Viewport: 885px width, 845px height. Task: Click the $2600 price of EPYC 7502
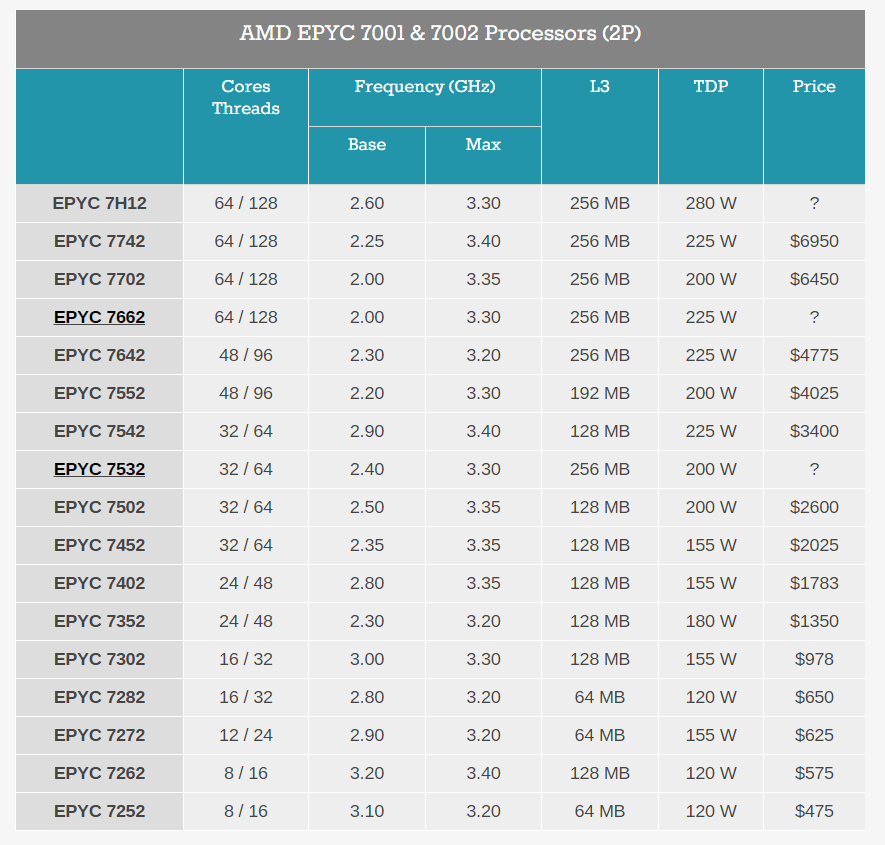pyautogui.click(x=814, y=507)
